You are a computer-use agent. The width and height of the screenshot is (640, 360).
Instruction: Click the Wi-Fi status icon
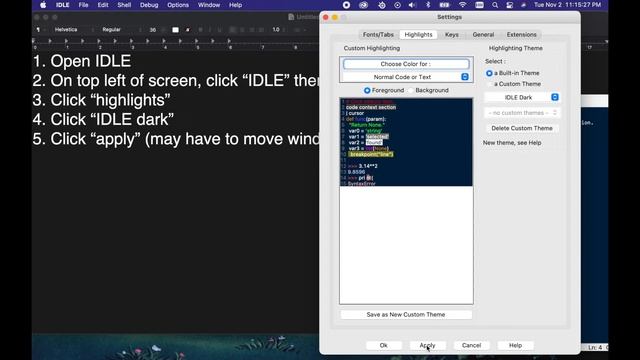[462, 5]
